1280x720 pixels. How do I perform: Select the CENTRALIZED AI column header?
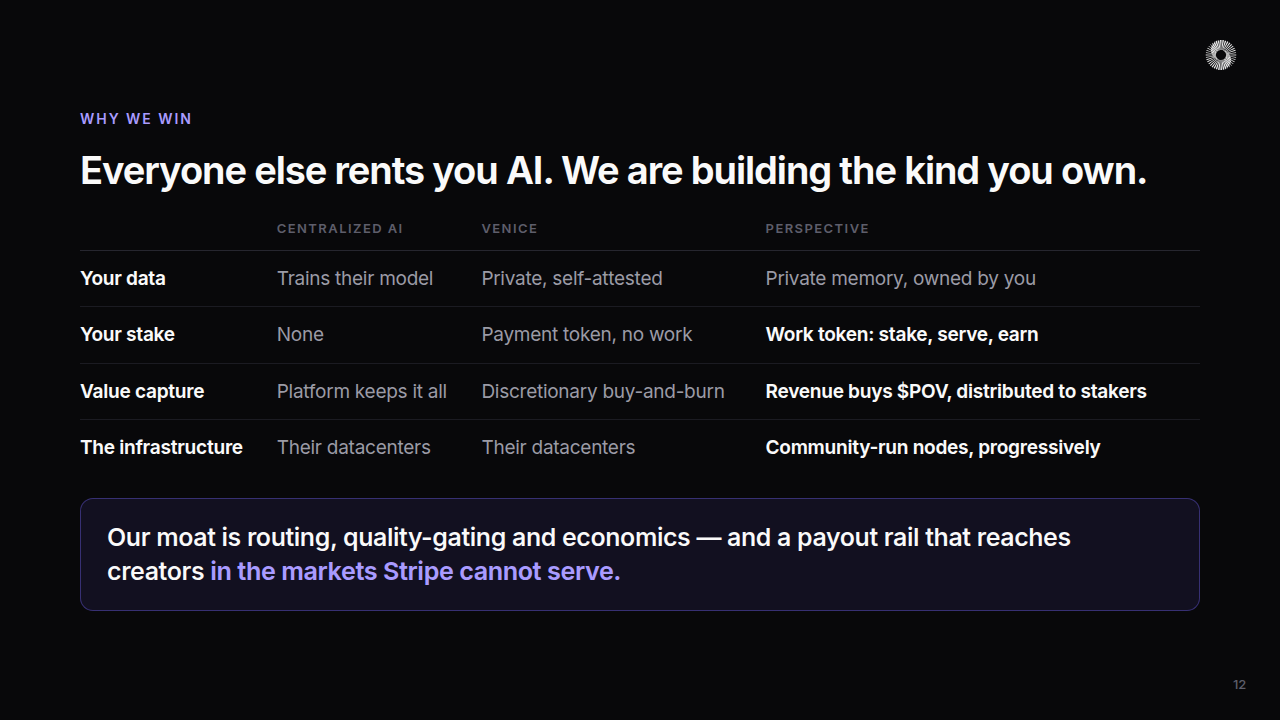(x=340, y=229)
